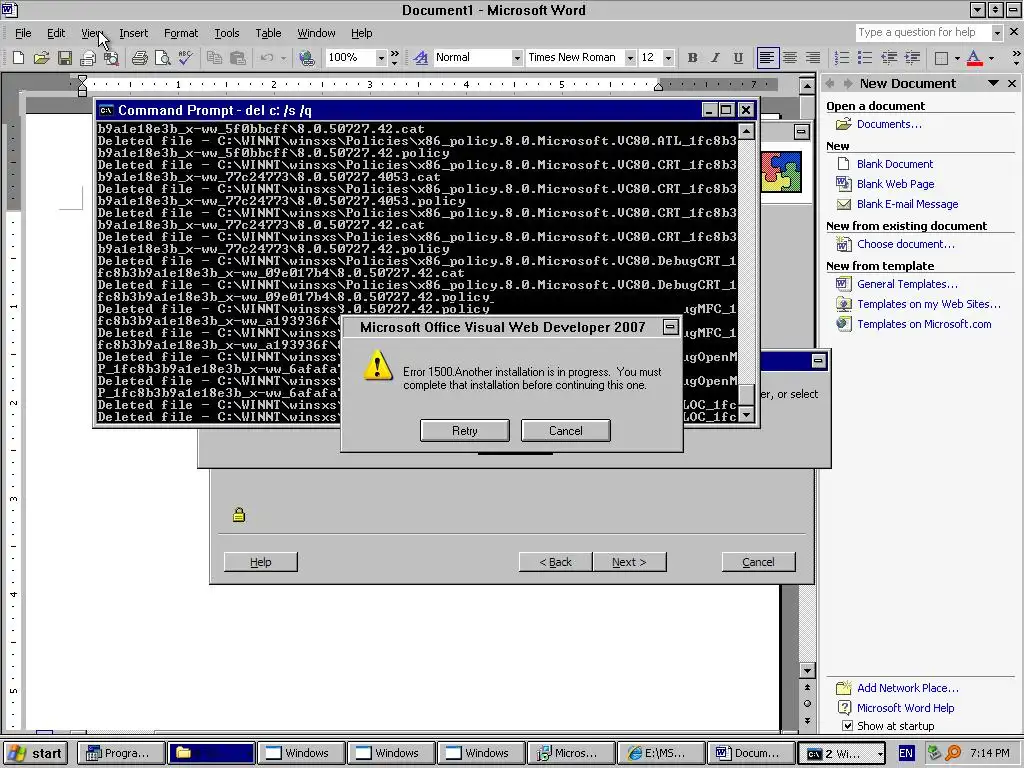Insert hyperlink using globe icon

pos(306,58)
